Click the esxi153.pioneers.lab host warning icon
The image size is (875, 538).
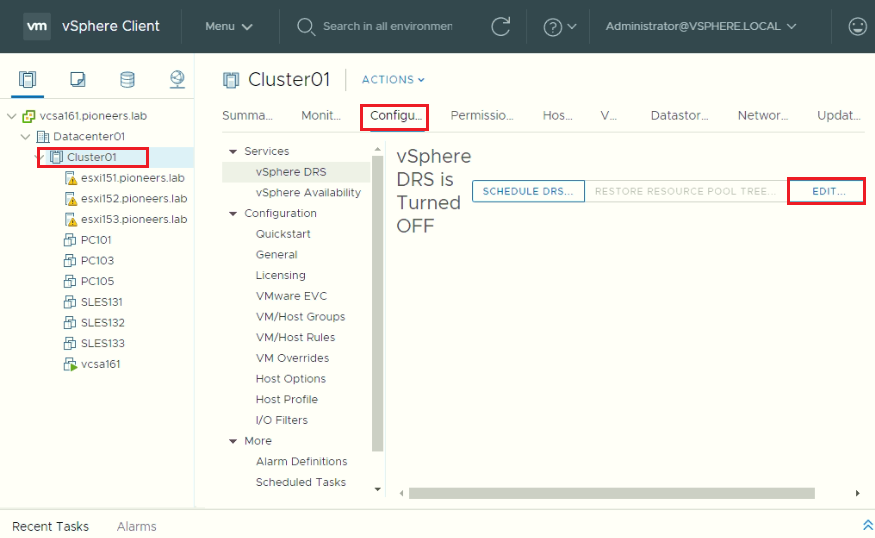(x=70, y=219)
